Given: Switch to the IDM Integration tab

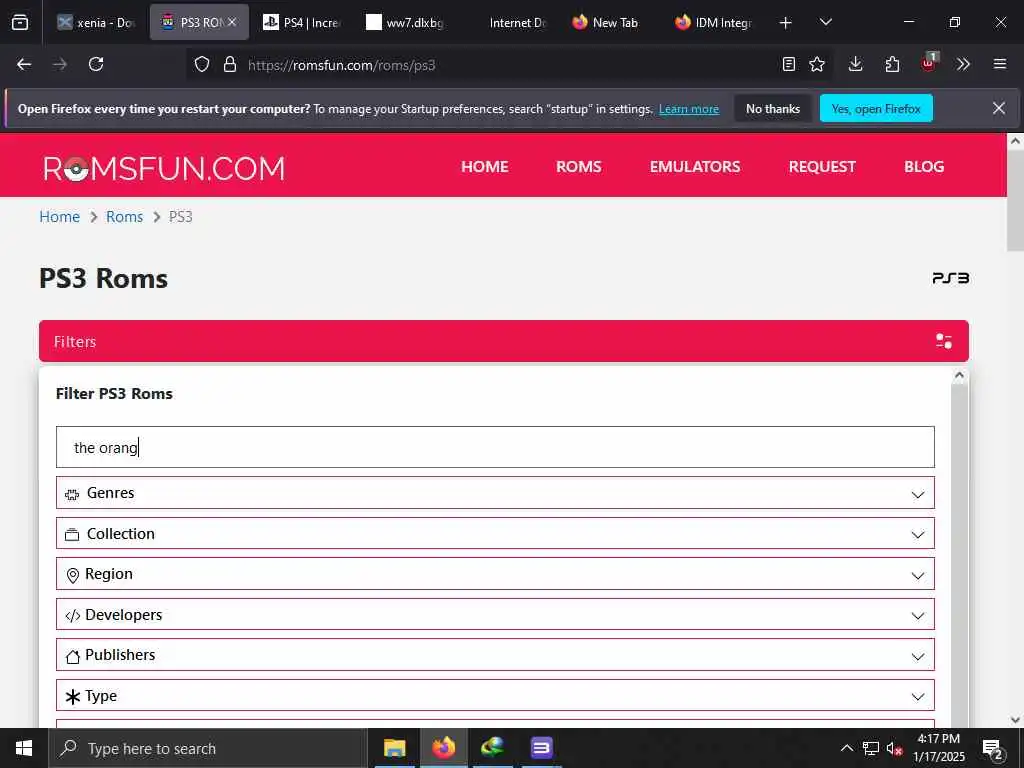Looking at the screenshot, I should pyautogui.click(x=714, y=22).
